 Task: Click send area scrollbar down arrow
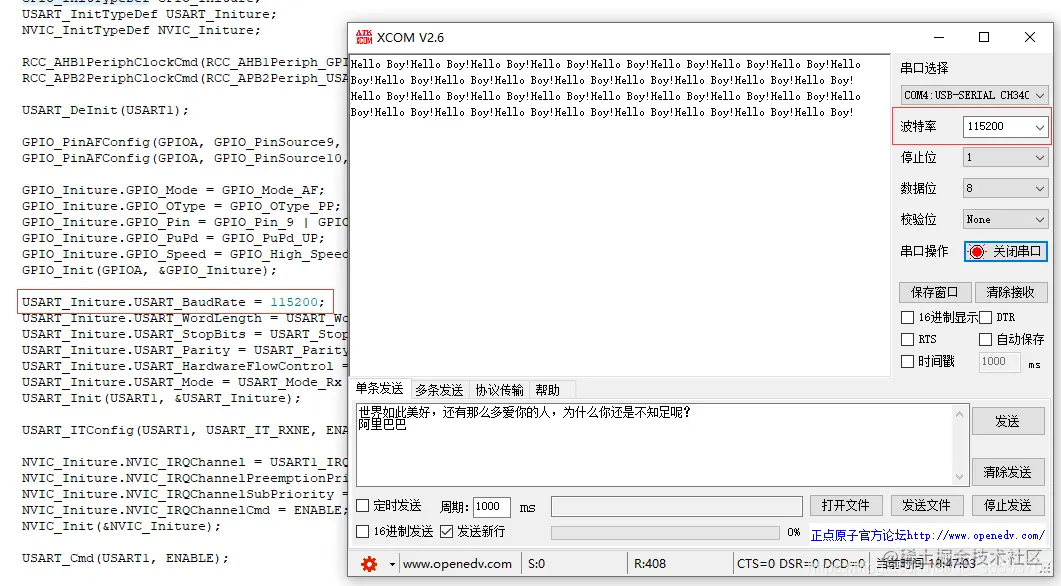[x=960, y=477]
